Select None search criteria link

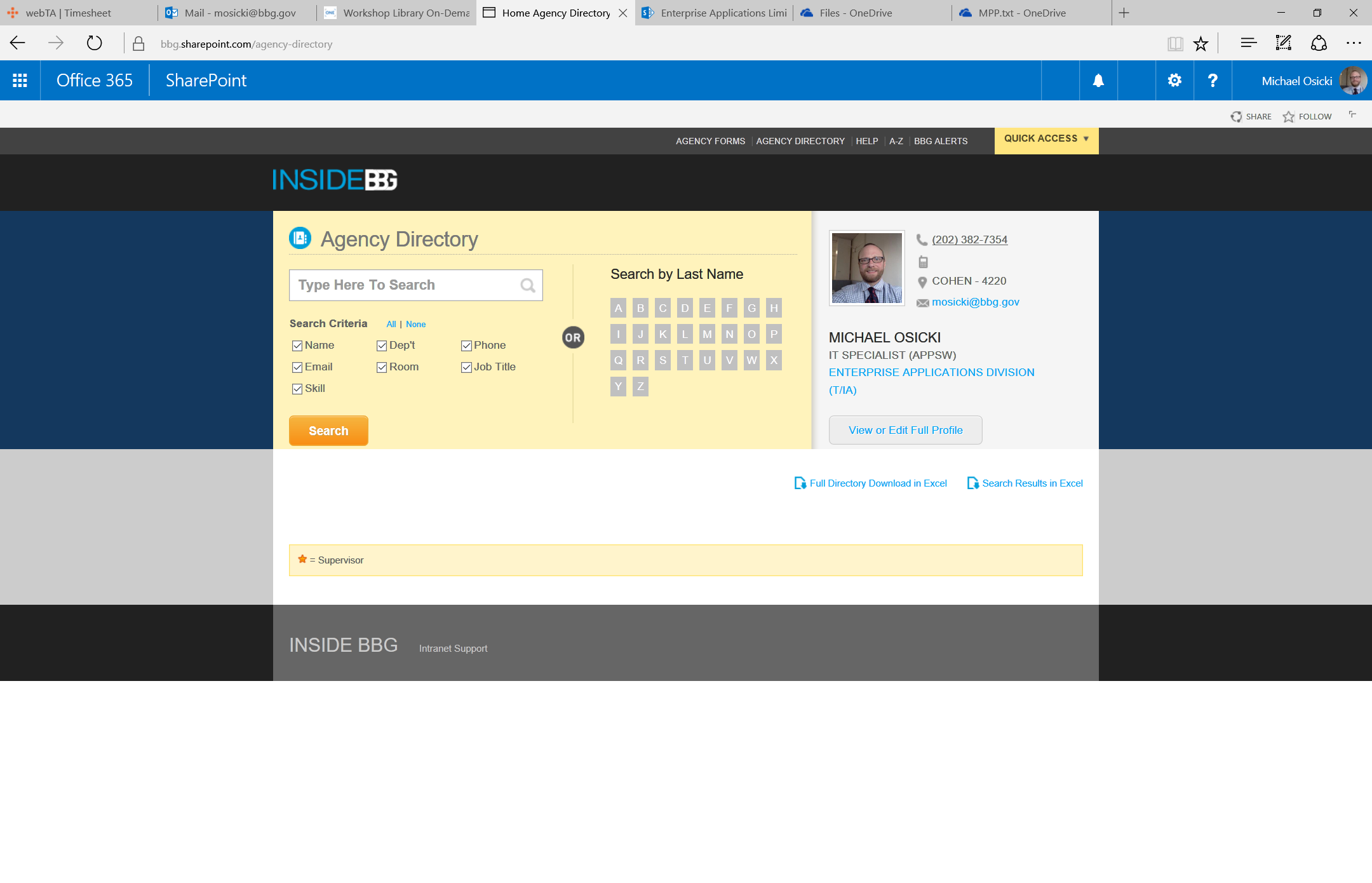(x=416, y=324)
